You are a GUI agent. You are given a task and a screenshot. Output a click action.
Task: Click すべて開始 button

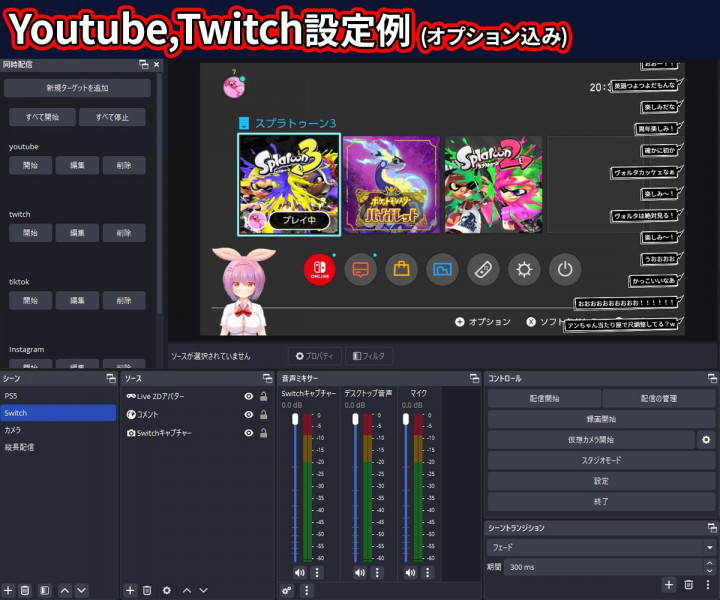(x=42, y=117)
